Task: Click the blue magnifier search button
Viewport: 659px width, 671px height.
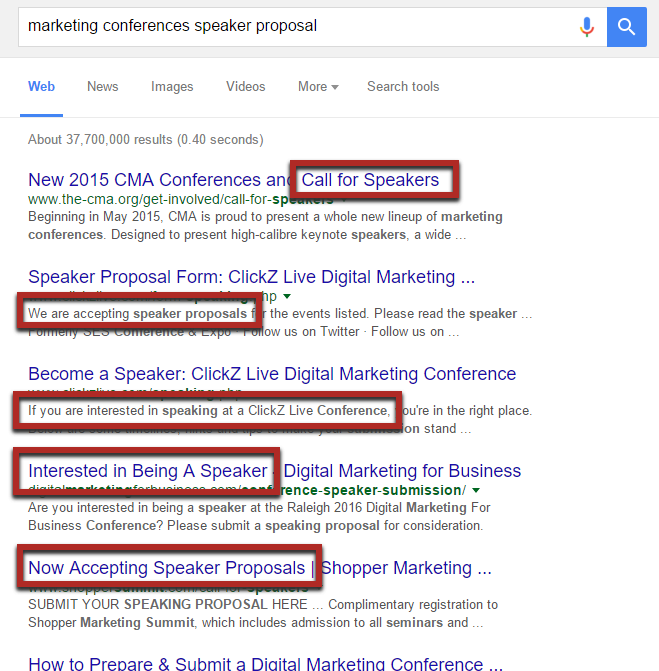Action: 626,27
